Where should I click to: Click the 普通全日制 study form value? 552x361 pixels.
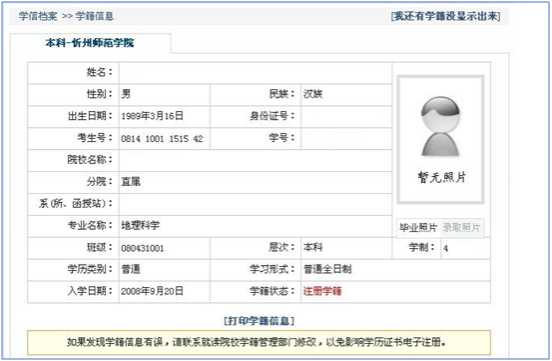click(x=327, y=269)
